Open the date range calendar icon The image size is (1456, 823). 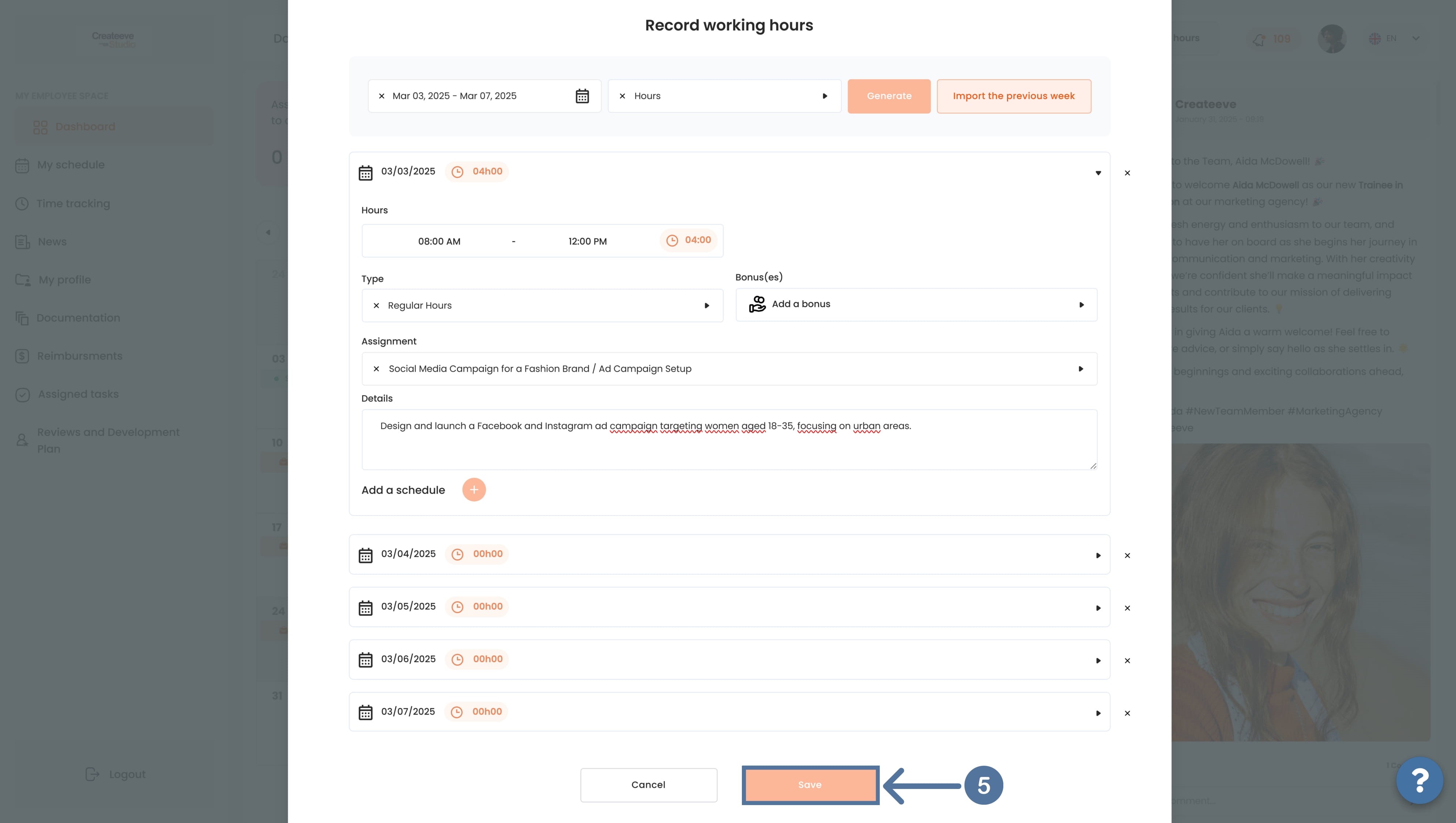tap(582, 96)
